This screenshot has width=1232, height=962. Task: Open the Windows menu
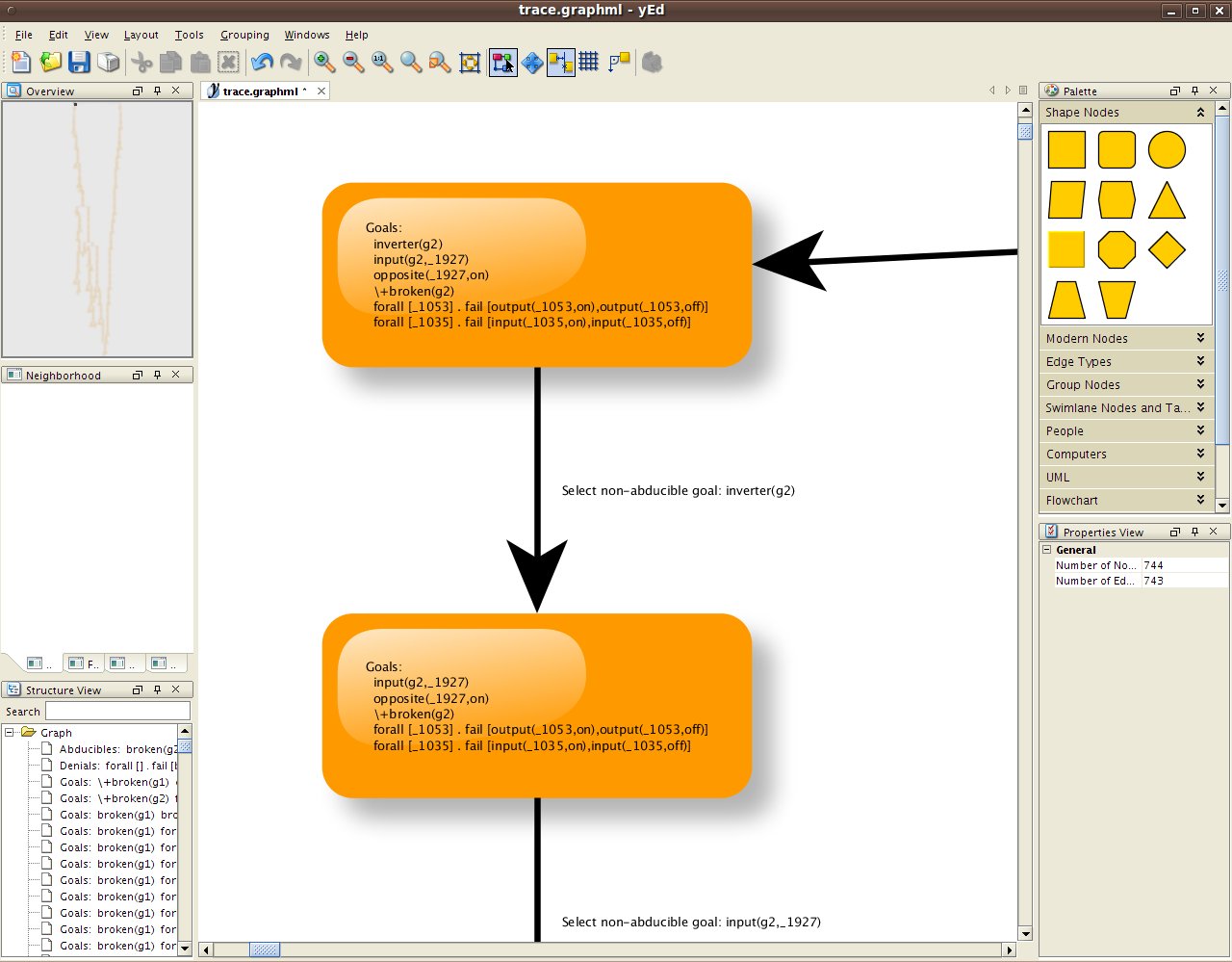[307, 35]
